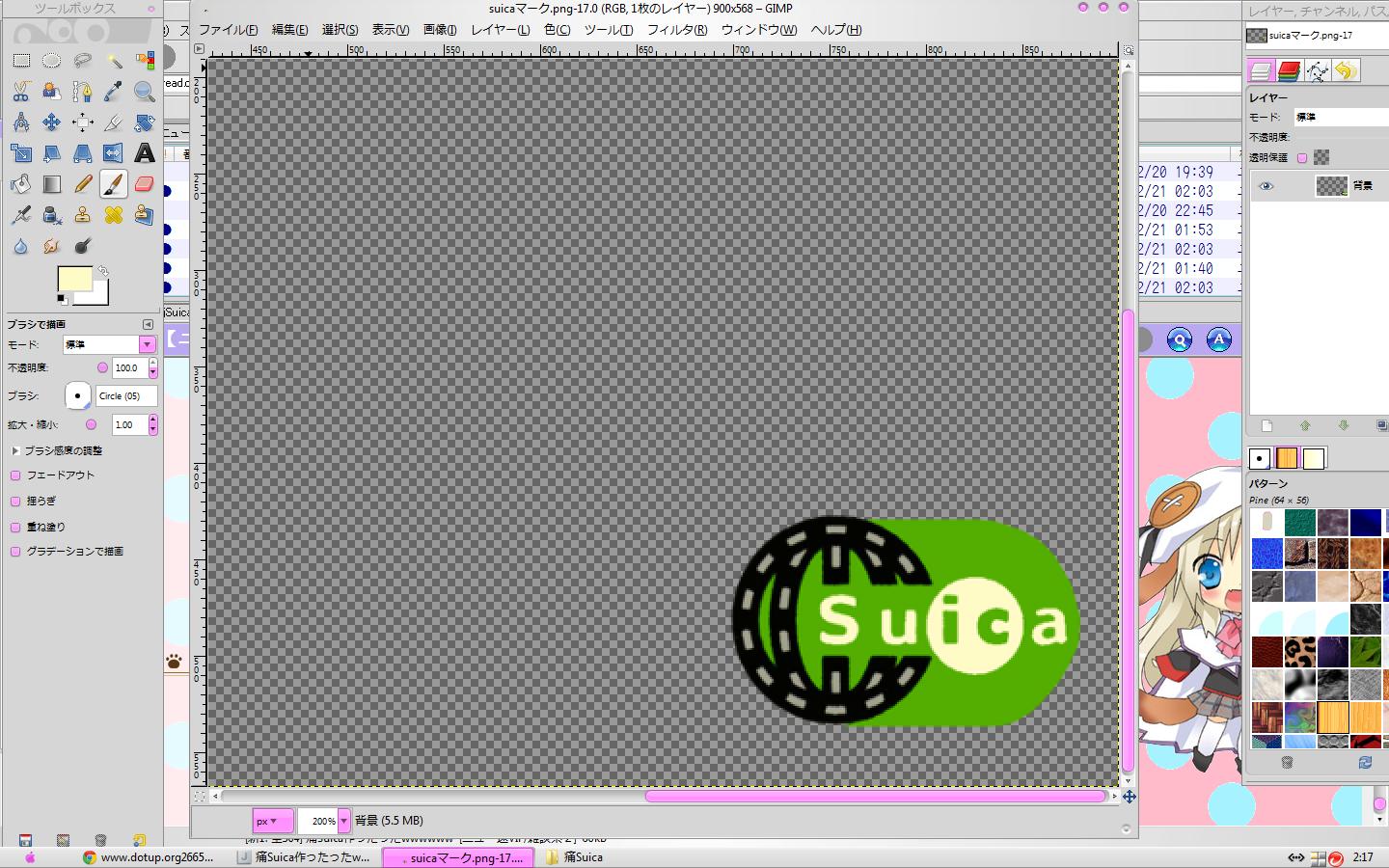Pick the Pencil tool
This screenshot has width=1389, height=868.
[82, 184]
